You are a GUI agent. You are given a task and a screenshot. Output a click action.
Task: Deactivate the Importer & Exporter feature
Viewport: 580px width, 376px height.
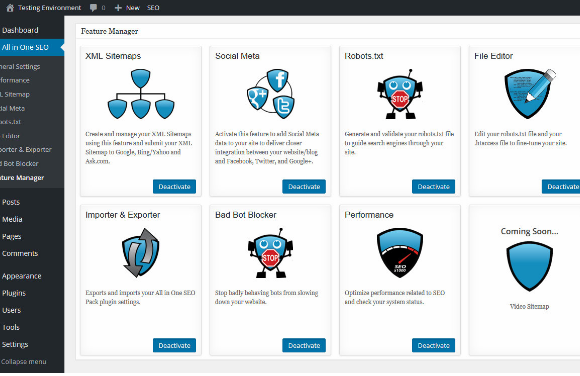click(x=175, y=345)
